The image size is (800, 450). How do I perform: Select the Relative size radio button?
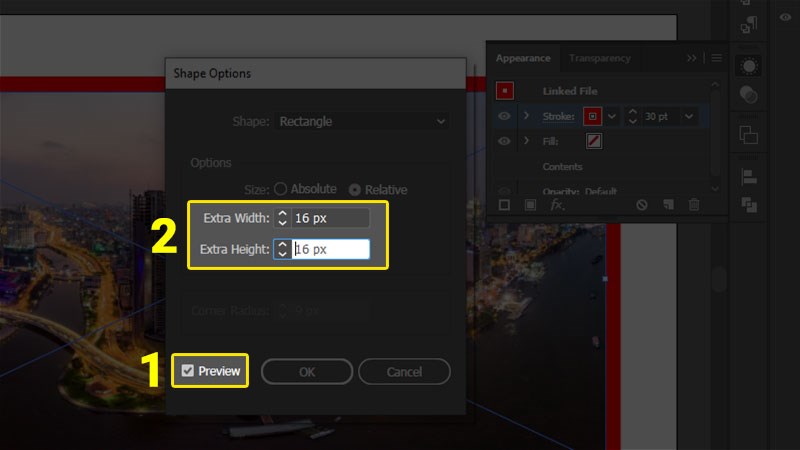[x=355, y=190]
